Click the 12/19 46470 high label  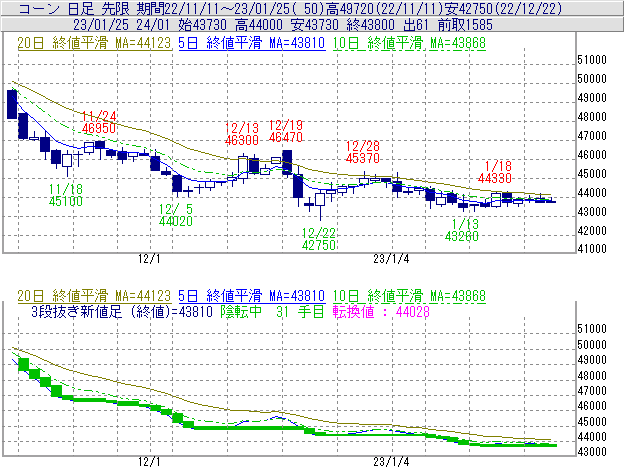click(x=286, y=131)
